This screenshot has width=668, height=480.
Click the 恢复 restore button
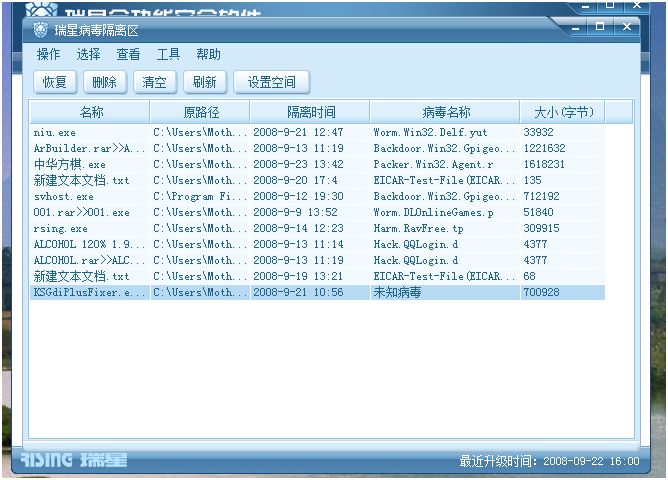(x=55, y=82)
